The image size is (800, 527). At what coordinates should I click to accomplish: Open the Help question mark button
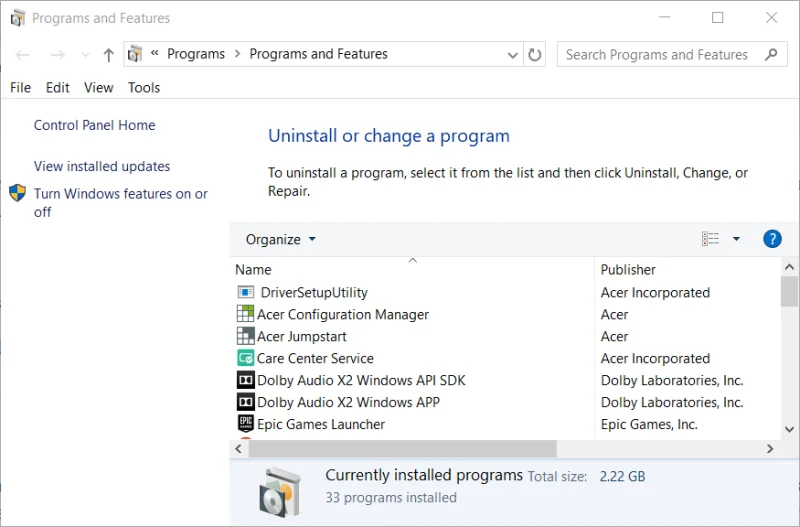coord(772,239)
